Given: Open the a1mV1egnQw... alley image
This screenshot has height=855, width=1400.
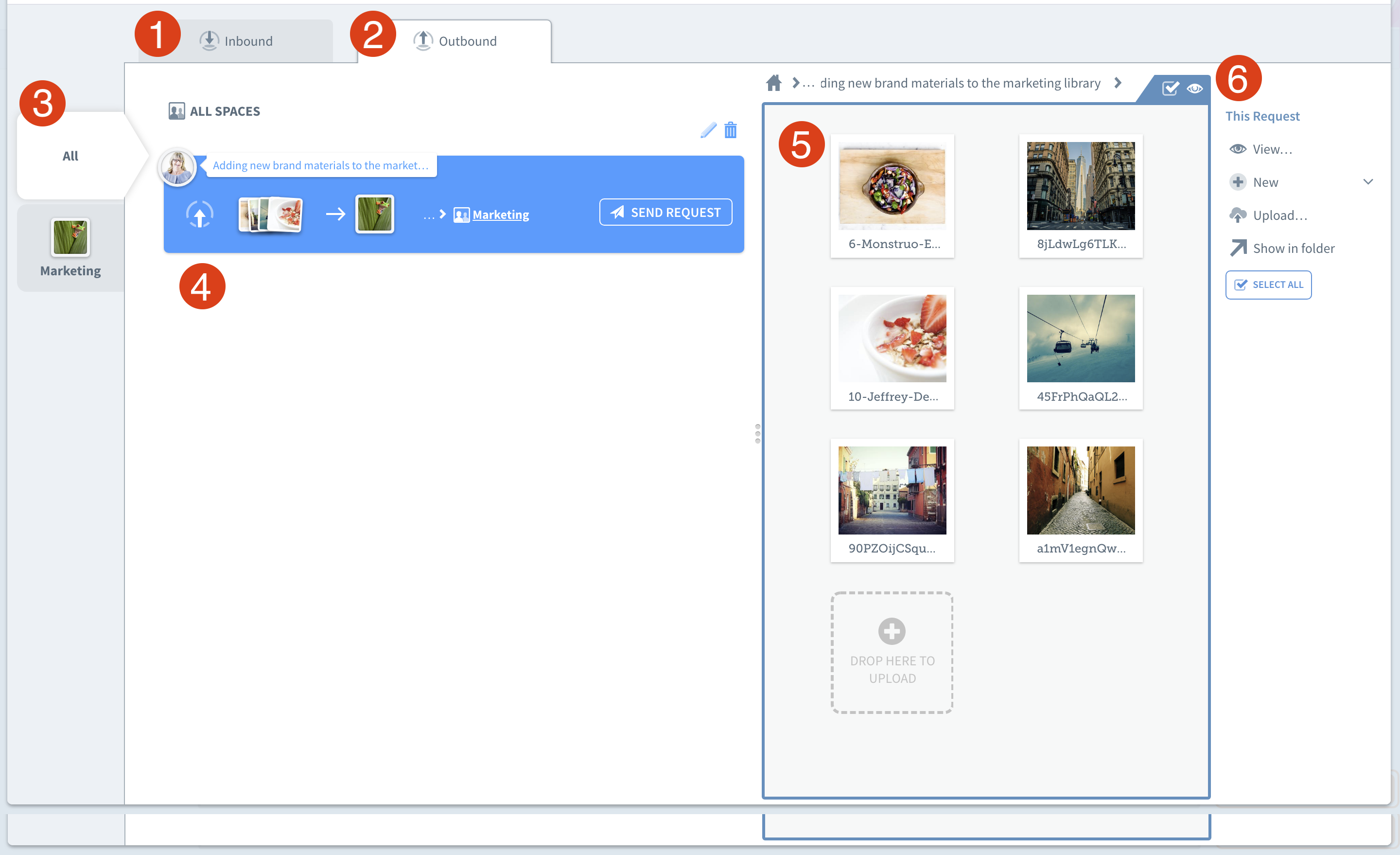Looking at the screenshot, I should click(1081, 500).
